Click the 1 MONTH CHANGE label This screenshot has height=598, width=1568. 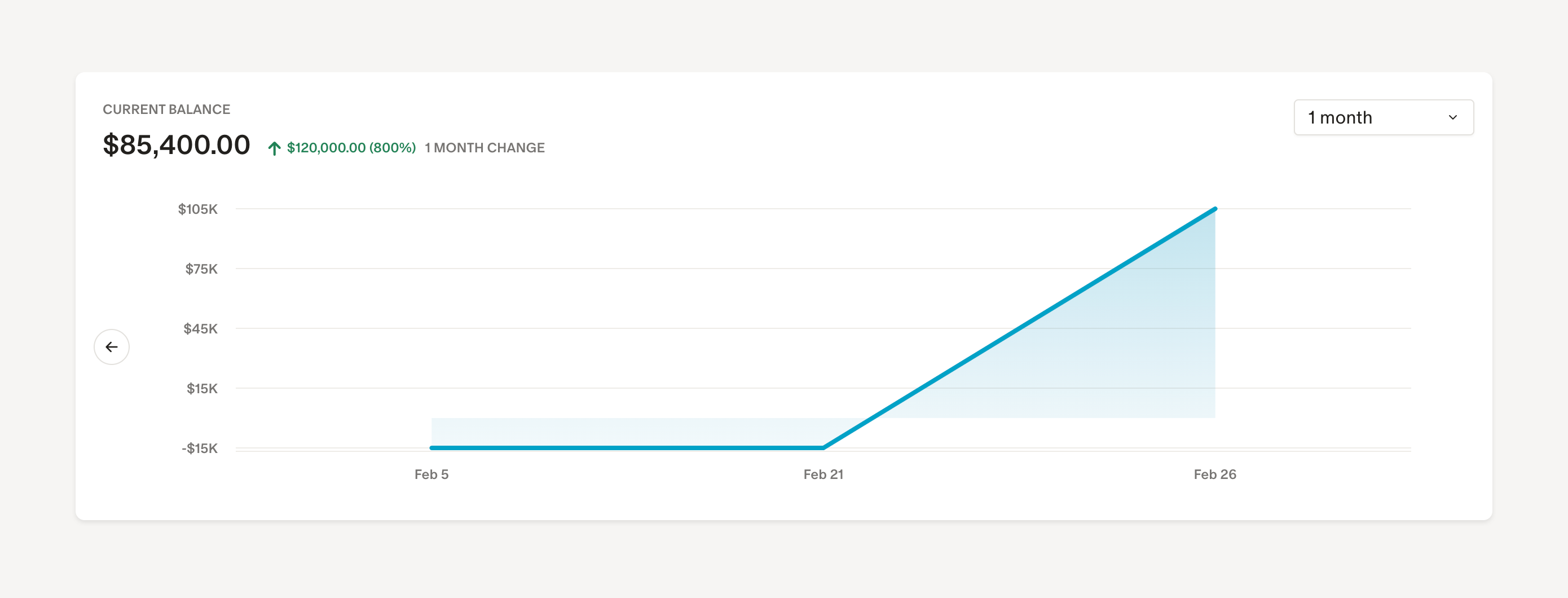[485, 148]
